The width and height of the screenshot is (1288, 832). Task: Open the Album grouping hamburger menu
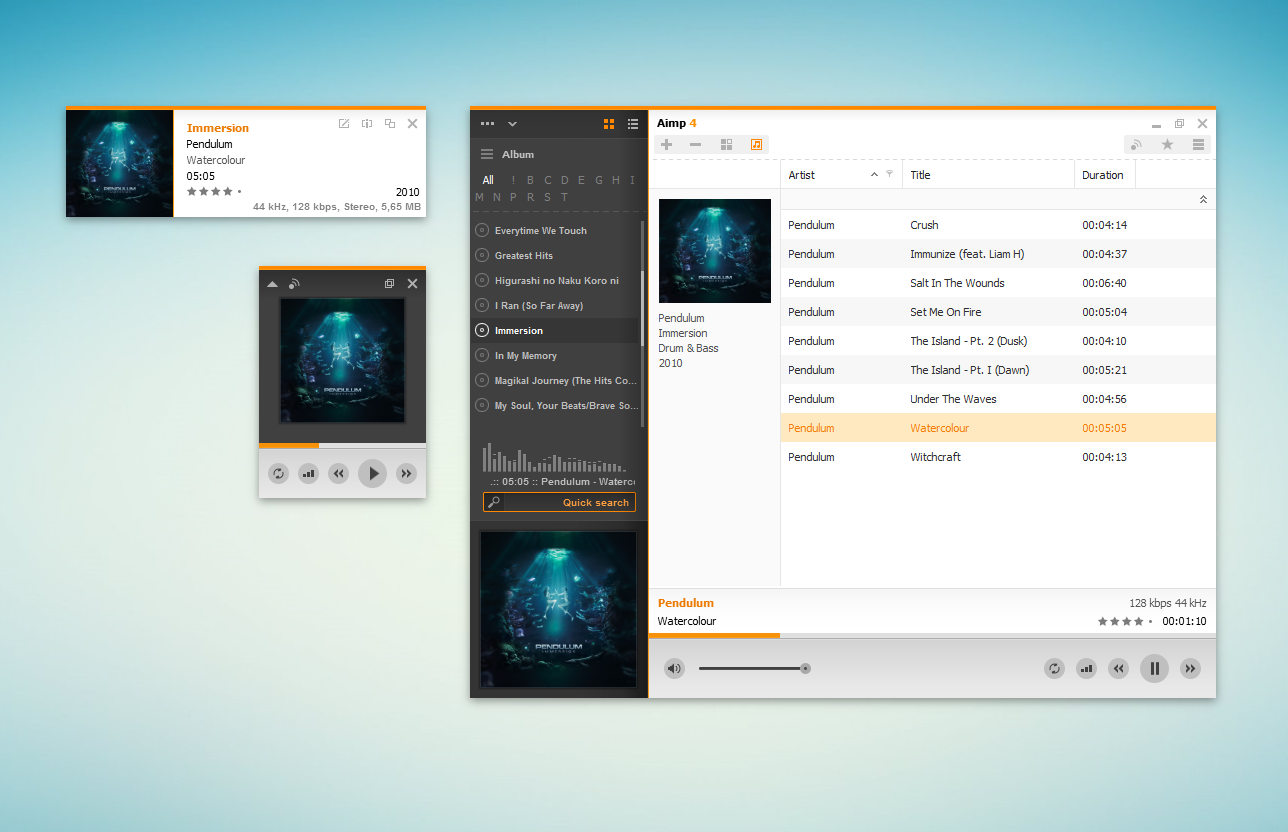487,154
